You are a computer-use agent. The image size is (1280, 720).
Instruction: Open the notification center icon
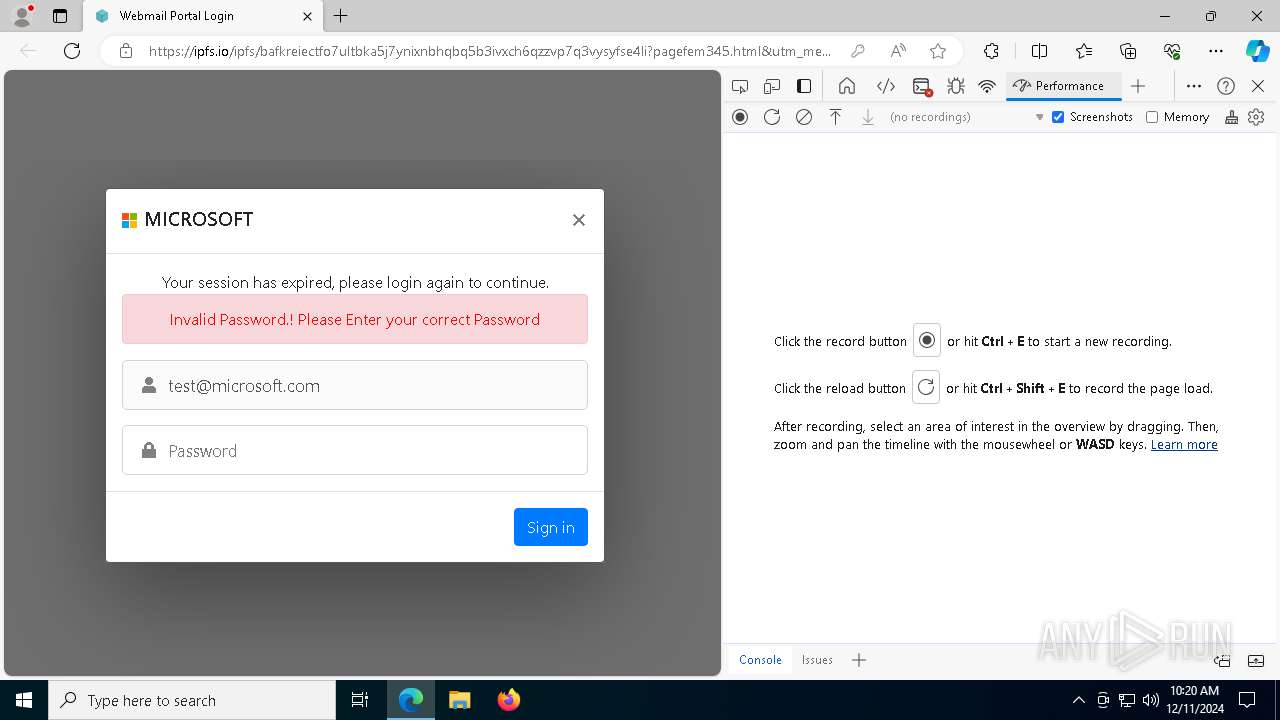[1247, 700]
